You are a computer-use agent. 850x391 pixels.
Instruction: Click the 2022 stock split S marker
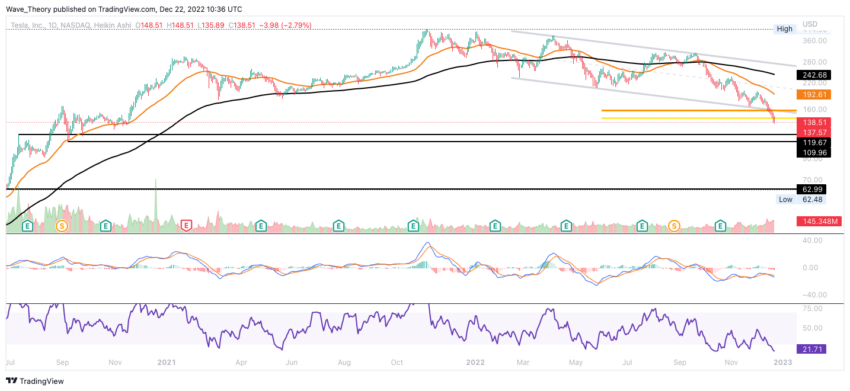[x=674, y=224]
